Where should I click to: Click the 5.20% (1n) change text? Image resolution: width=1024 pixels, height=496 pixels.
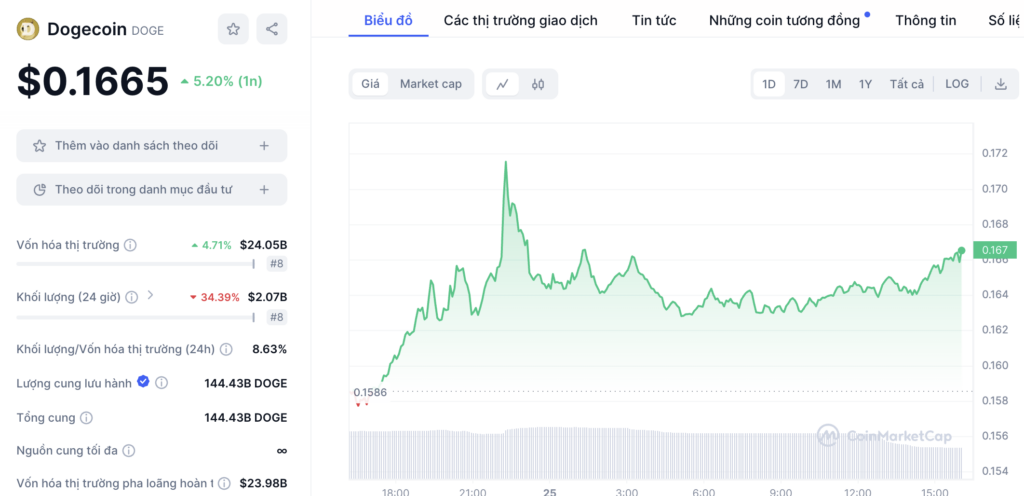(x=221, y=82)
